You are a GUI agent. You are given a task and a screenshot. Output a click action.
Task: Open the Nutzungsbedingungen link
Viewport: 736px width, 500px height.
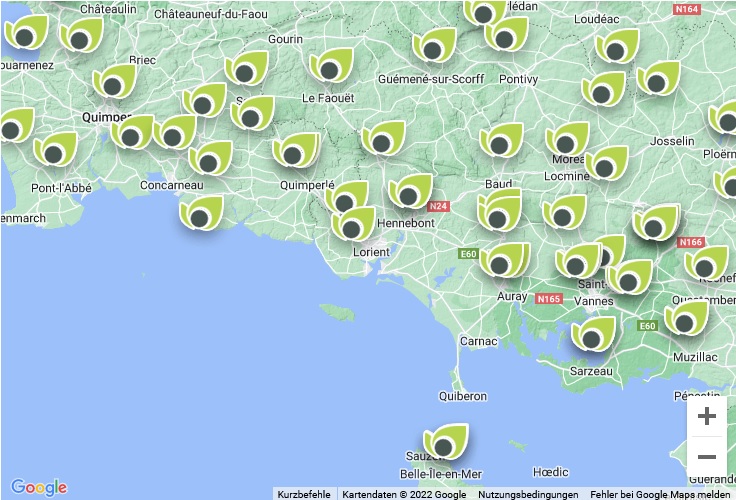(x=528, y=494)
